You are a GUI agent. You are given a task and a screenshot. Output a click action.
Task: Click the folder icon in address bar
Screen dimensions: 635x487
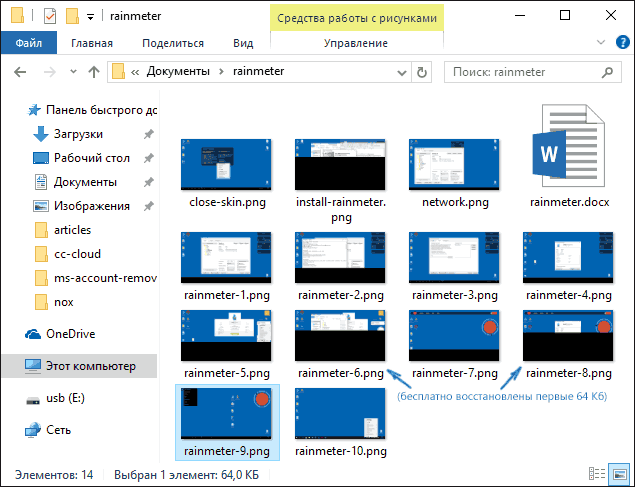point(118,72)
